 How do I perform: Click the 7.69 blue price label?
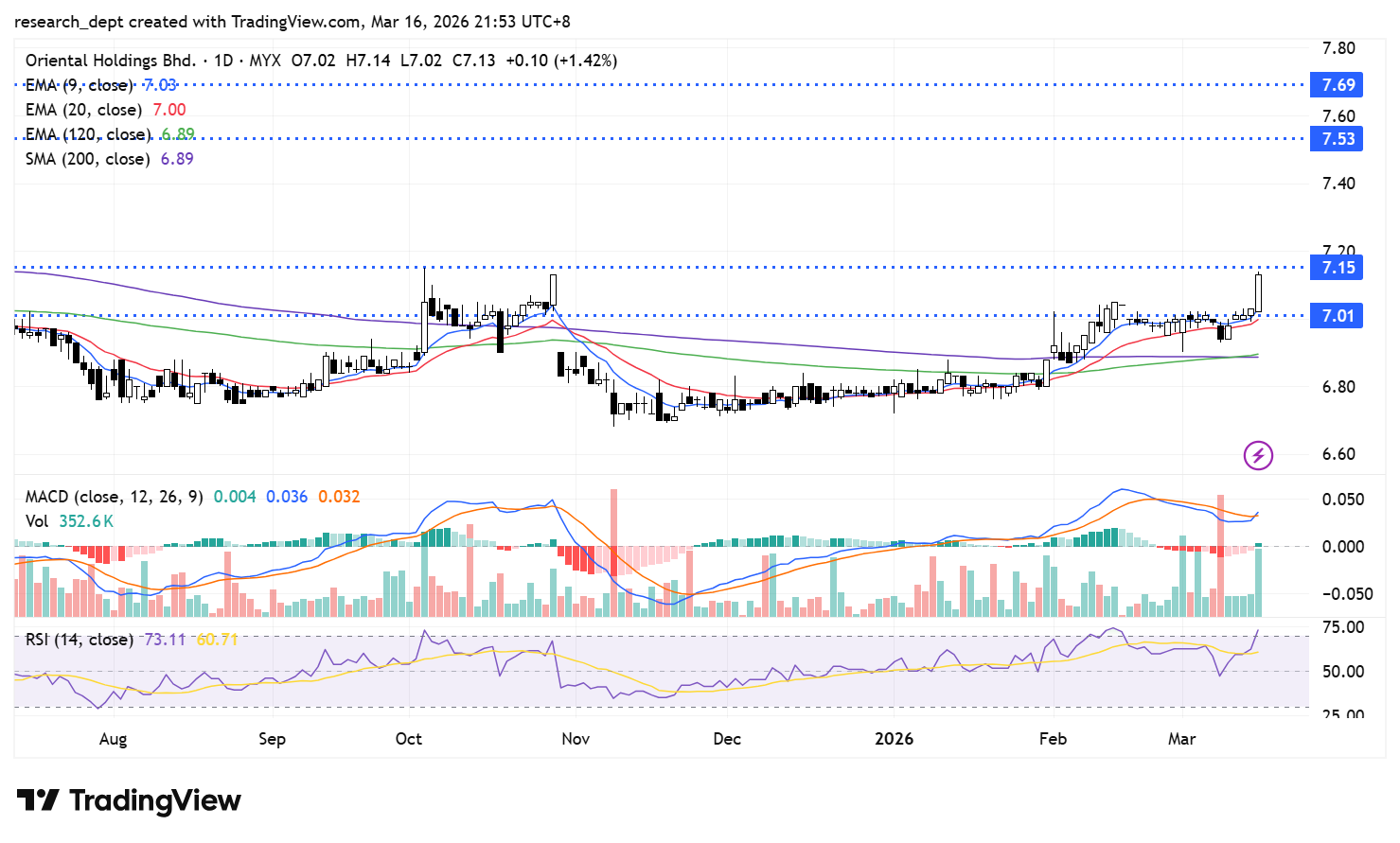pos(1338,85)
